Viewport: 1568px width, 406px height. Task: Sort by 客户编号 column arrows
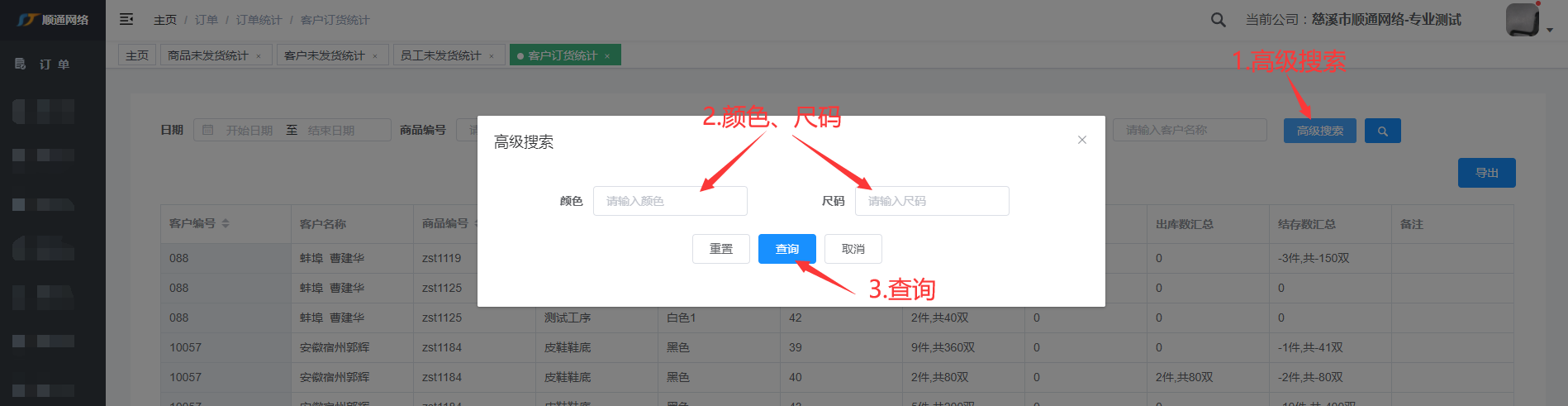(226, 223)
